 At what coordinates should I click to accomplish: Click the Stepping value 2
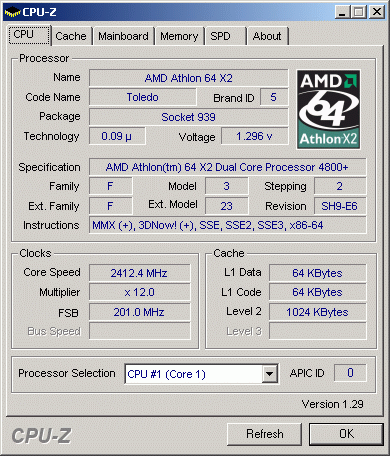point(340,186)
